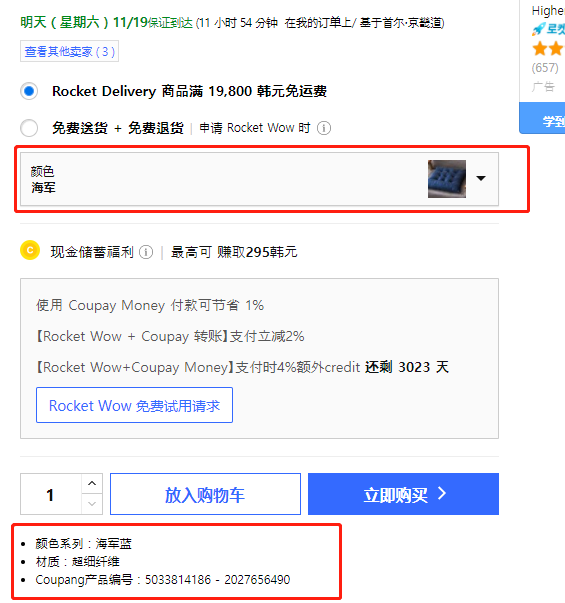This screenshot has height=603, width=565.
Task: Decrease quantity with the down arrow
Action: pyautogui.click(x=92, y=504)
